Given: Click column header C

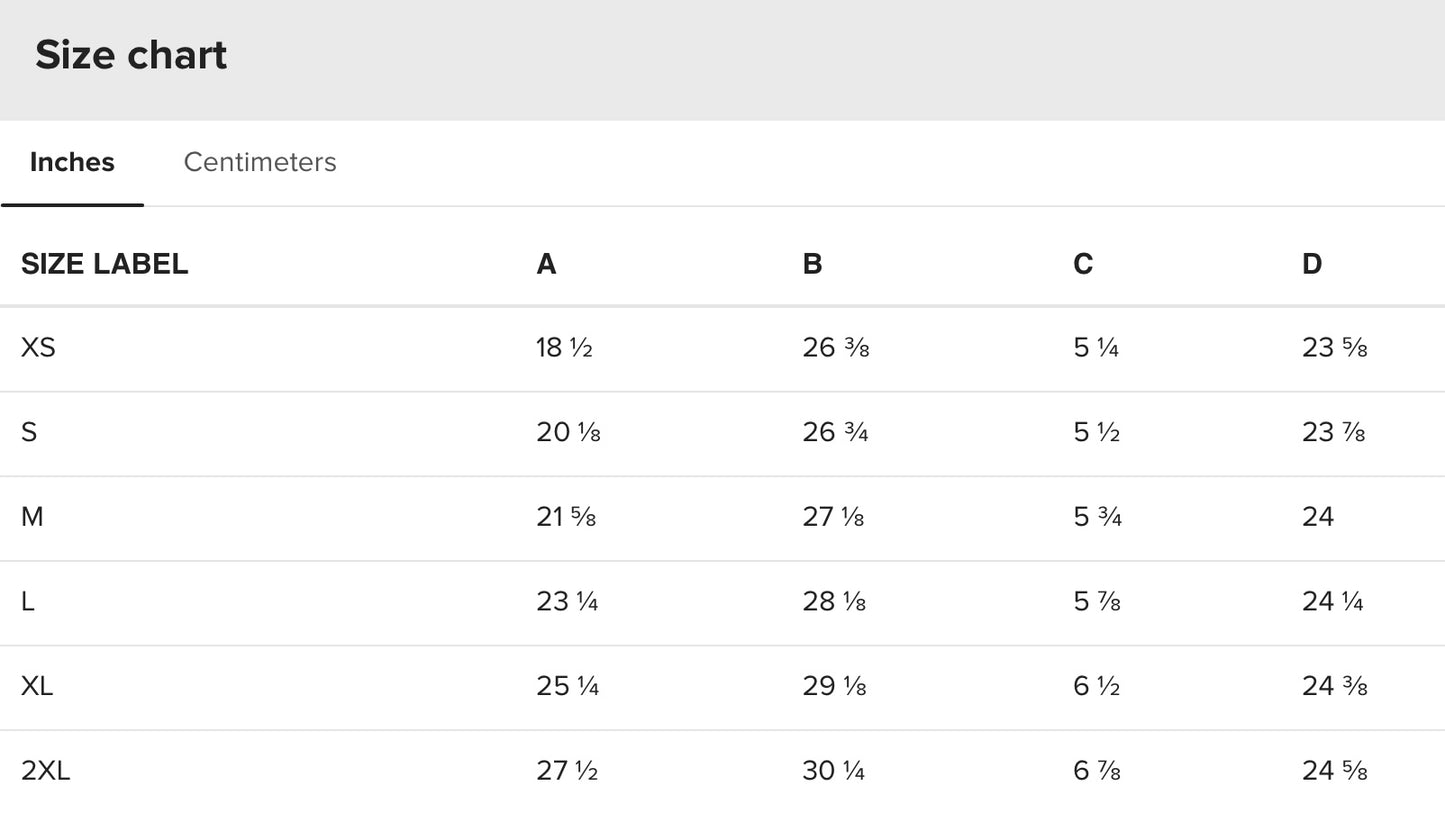Looking at the screenshot, I should [1083, 264].
